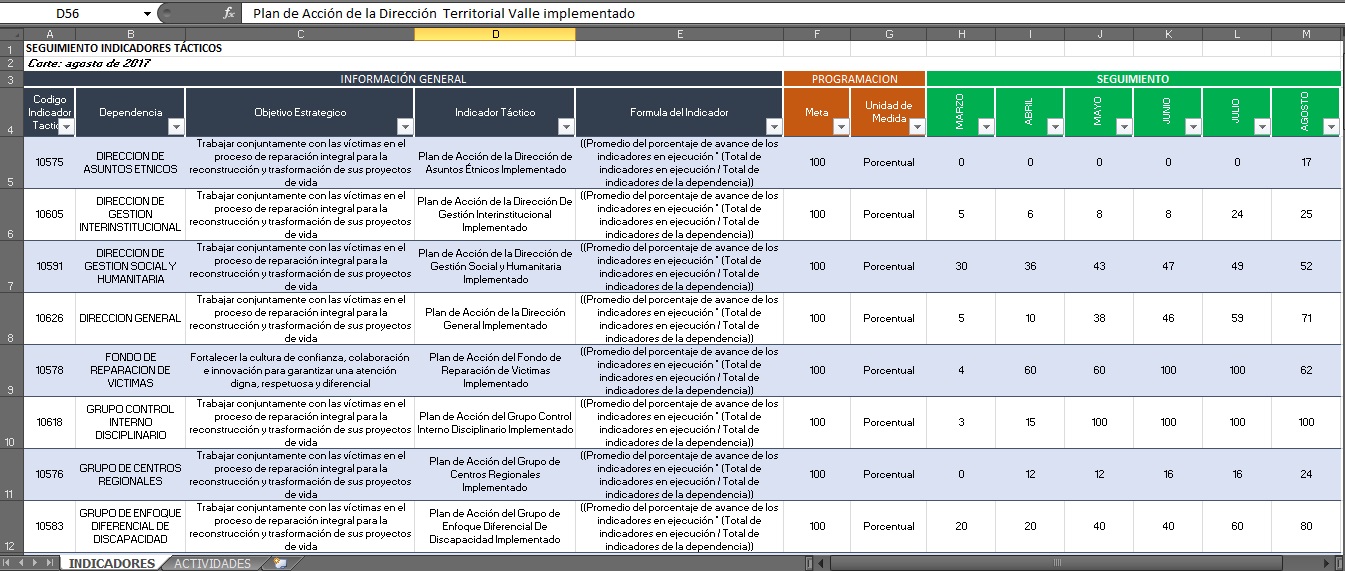Select MARZO value 30 for Gestion Social
Image resolution: width=1345 pixels, height=571 pixels.
961,266
